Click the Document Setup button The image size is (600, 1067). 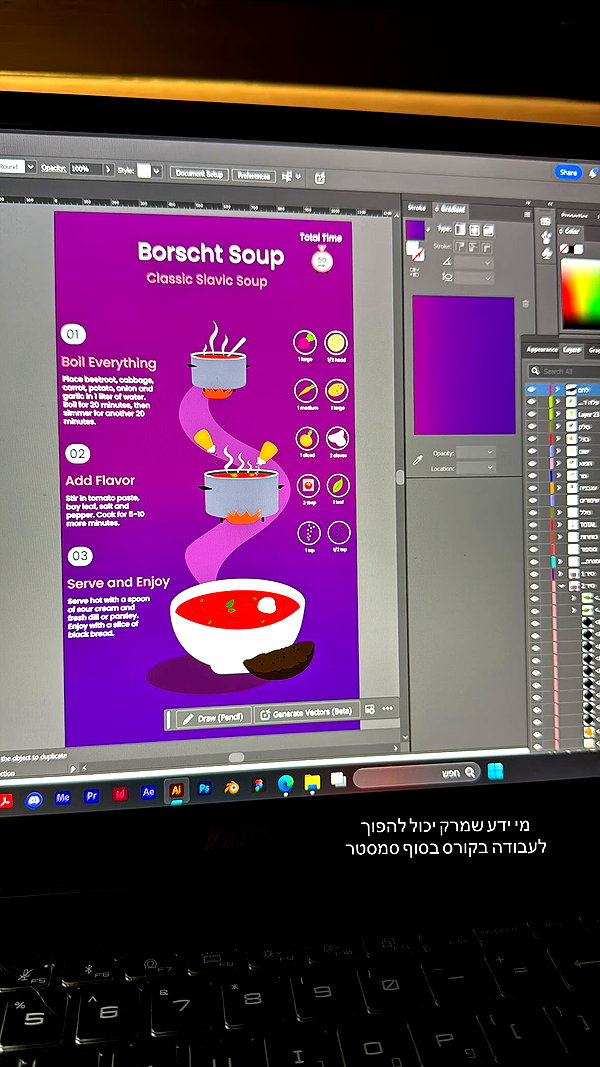tap(199, 174)
